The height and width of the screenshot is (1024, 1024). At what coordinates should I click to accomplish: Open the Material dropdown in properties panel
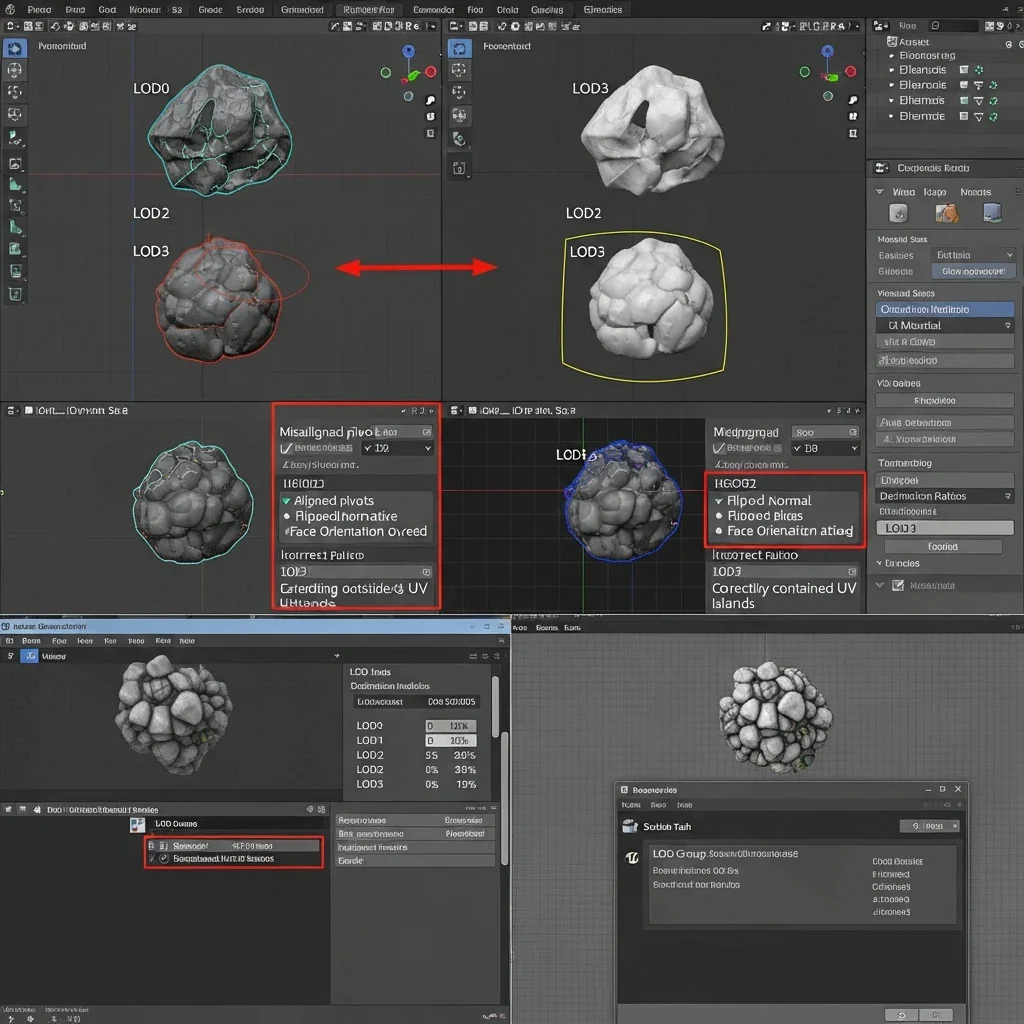(945, 325)
